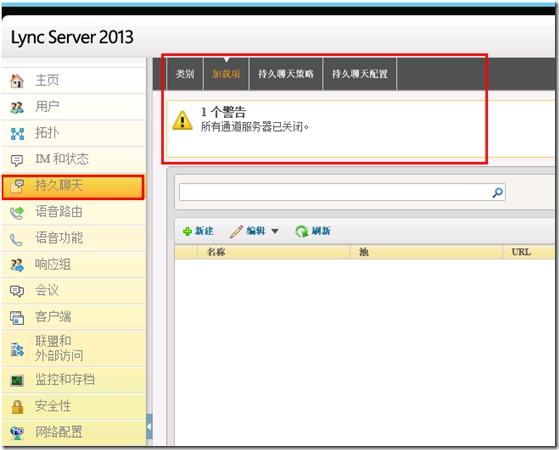Click the house icon for 主页
The height and width of the screenshot is (450, 559).
click(x=17, y=81)
